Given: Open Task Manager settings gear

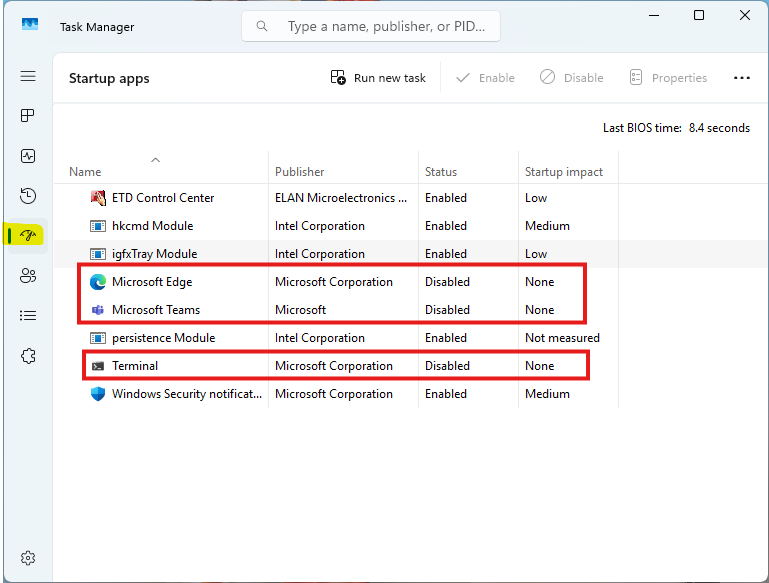Looking at the screenshot, I should pyautogui.click(x=28, y=558).
